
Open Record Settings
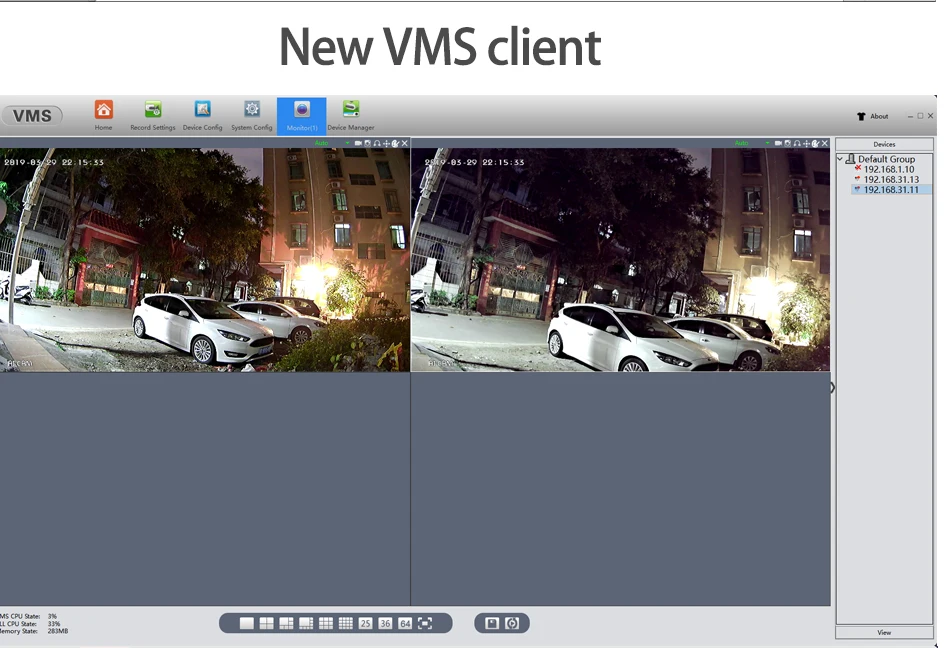[153, 116]
